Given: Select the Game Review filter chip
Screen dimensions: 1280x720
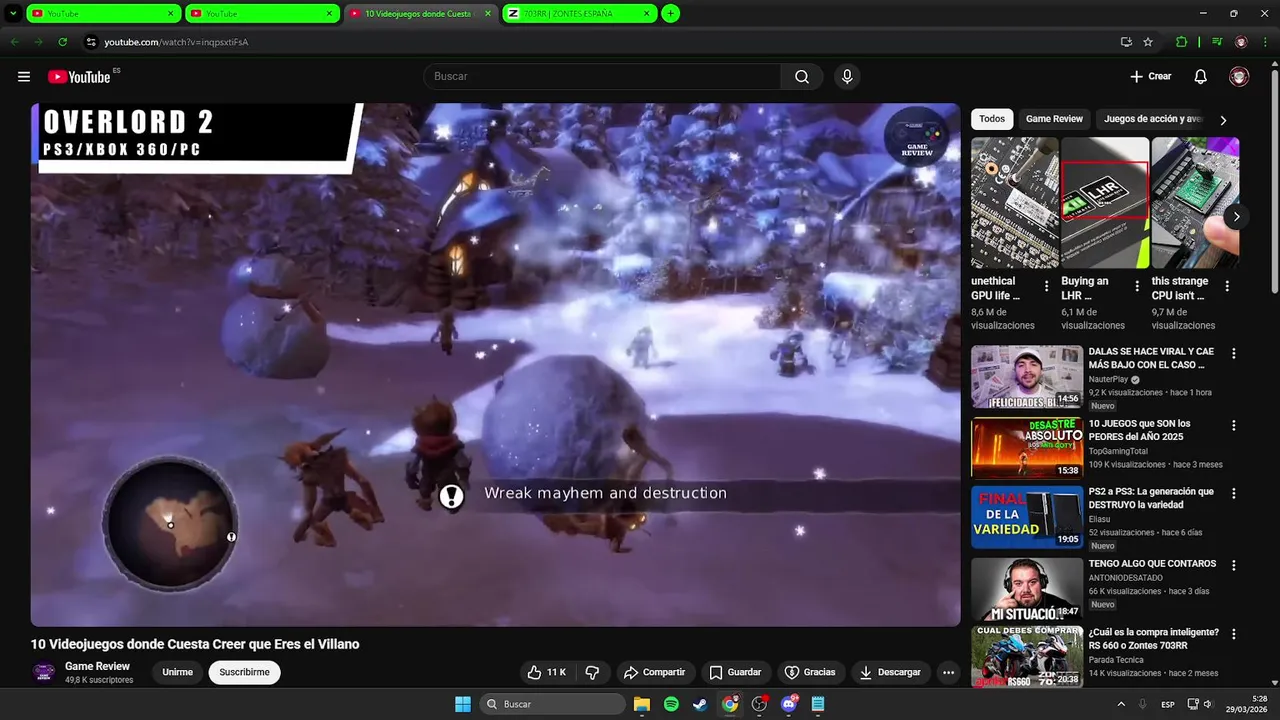Looking at the screenshot, I should pyautogui.click(x=1054, y=119).
